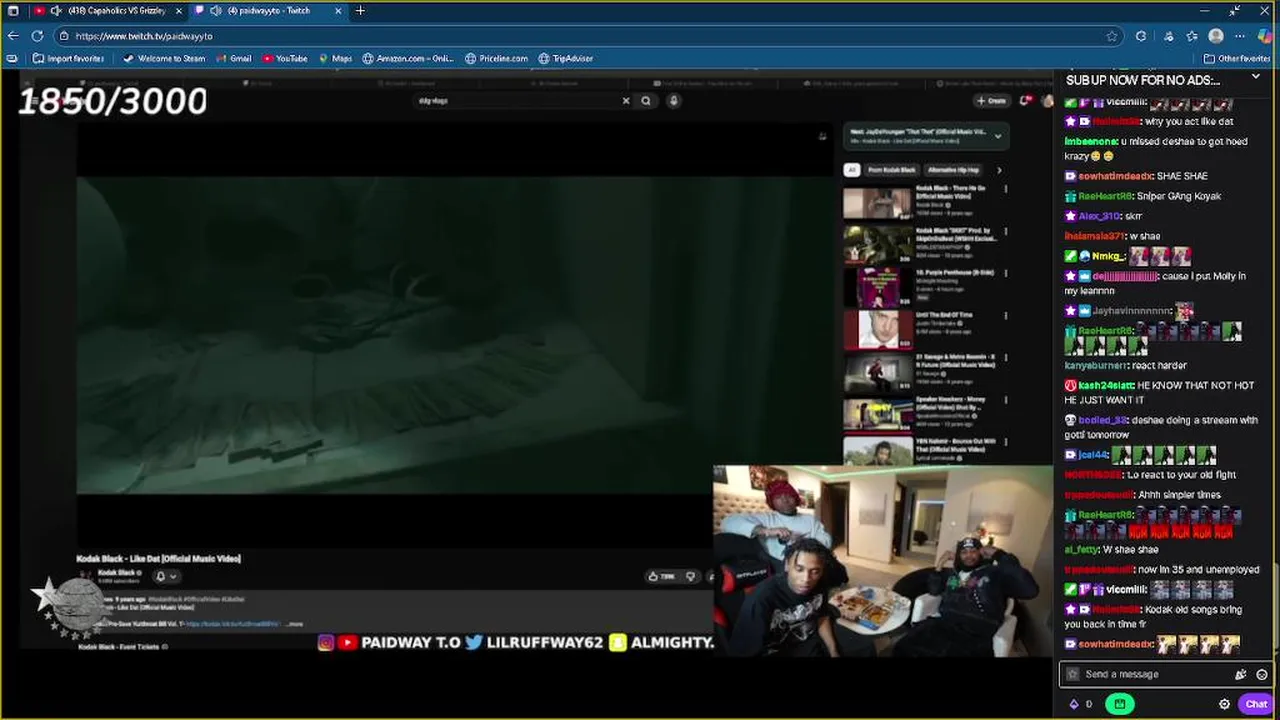The image size is (1280, 720).
Task: Clear the YouTube search box in stream
Action: pos(626,100)
